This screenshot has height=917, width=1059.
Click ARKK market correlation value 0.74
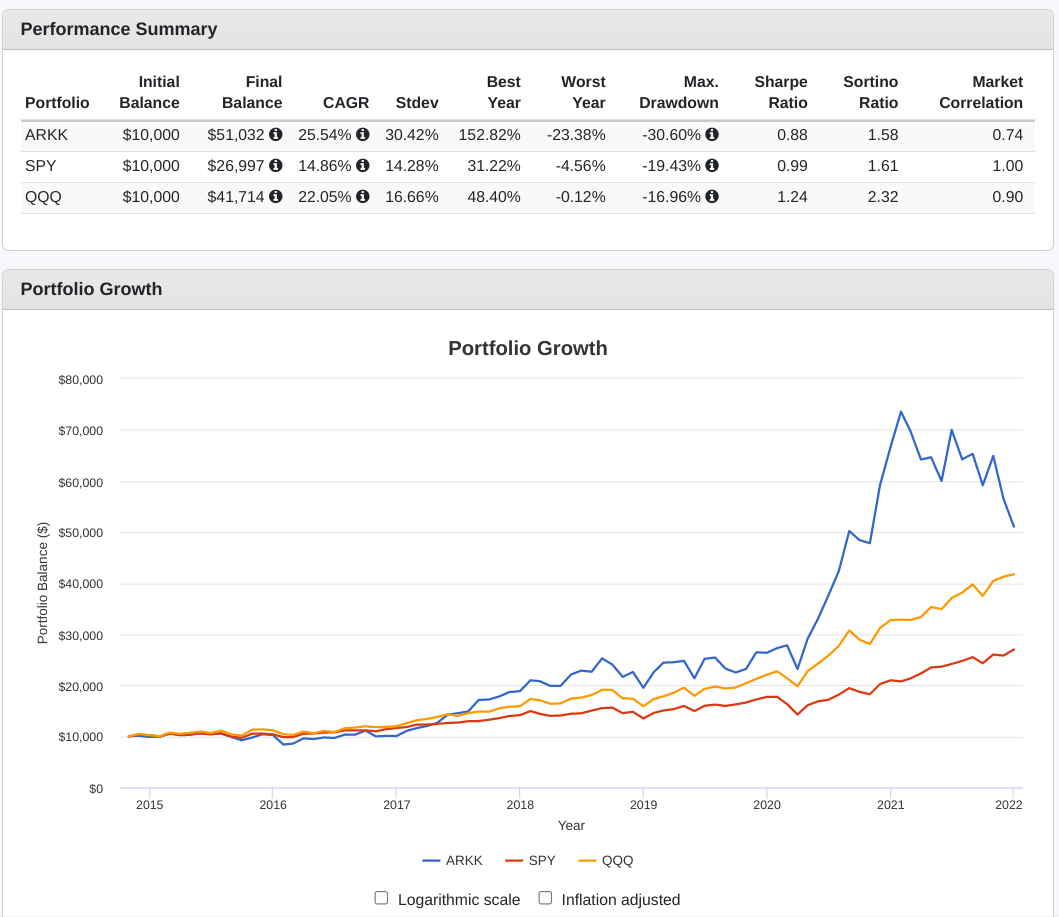pos(1008,135)
